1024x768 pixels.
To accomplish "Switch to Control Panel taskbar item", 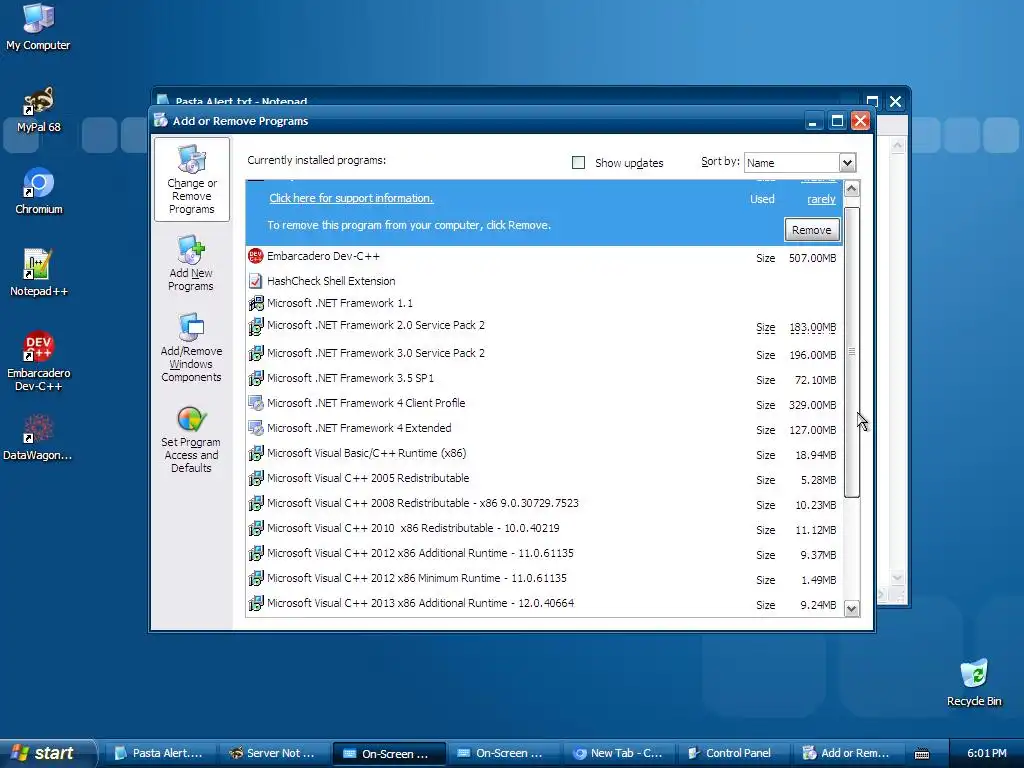I will 732,753.
